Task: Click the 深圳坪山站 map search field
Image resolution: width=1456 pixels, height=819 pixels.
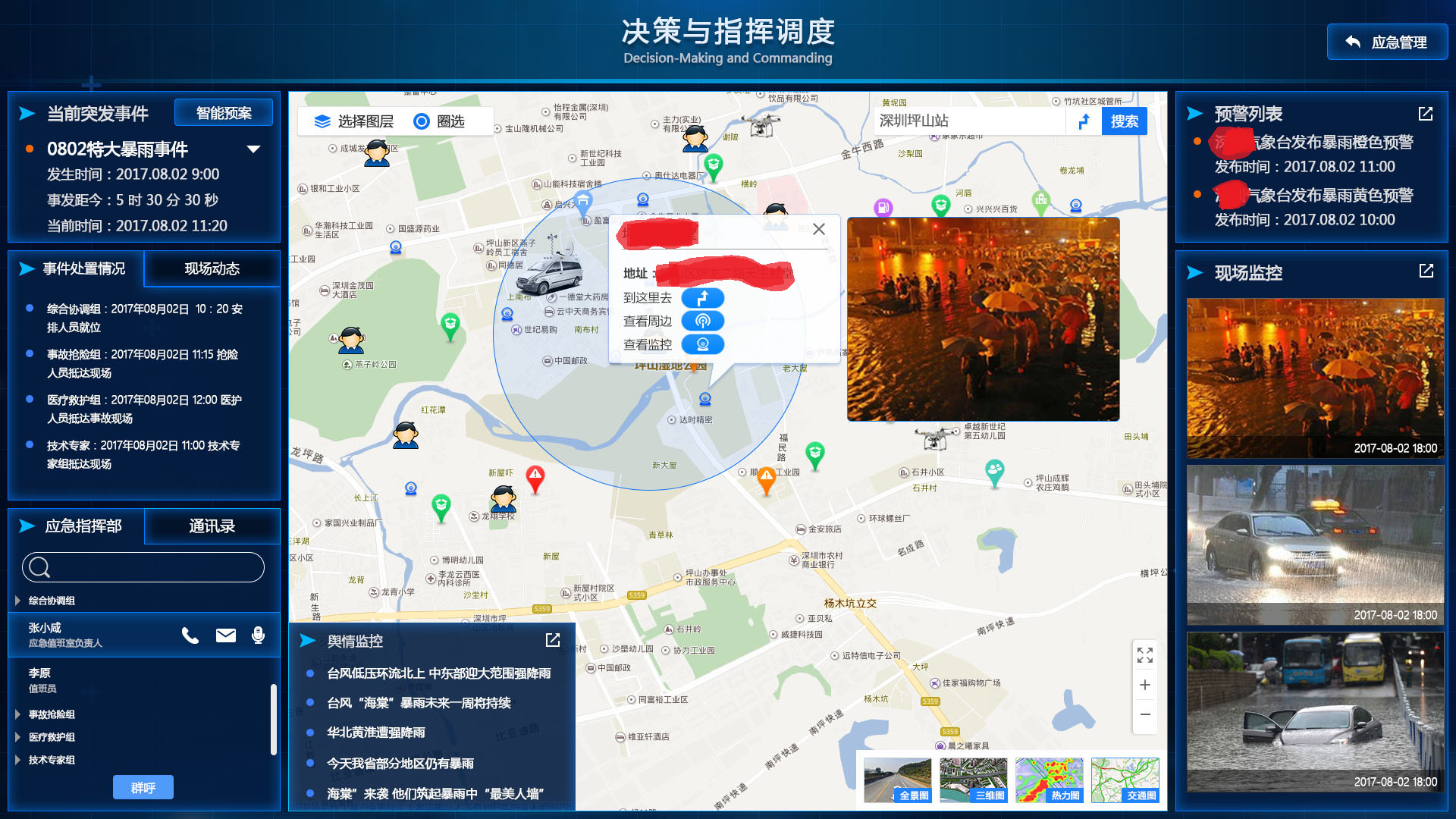Action: pyautogui.click(x=969, y=121)
